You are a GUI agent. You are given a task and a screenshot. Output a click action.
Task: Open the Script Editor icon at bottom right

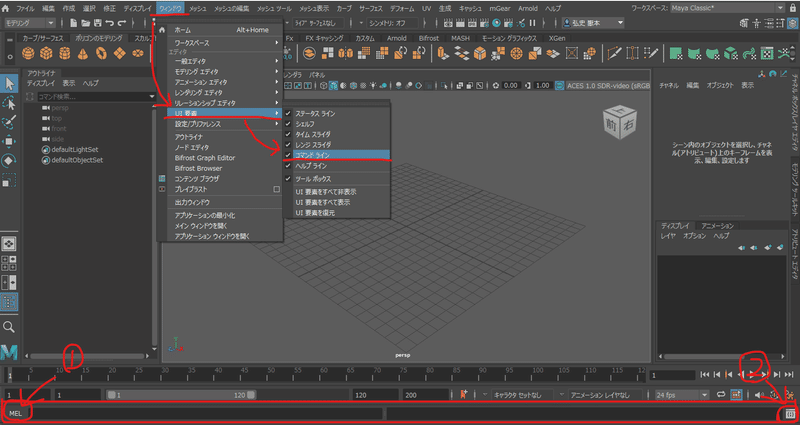790,413
